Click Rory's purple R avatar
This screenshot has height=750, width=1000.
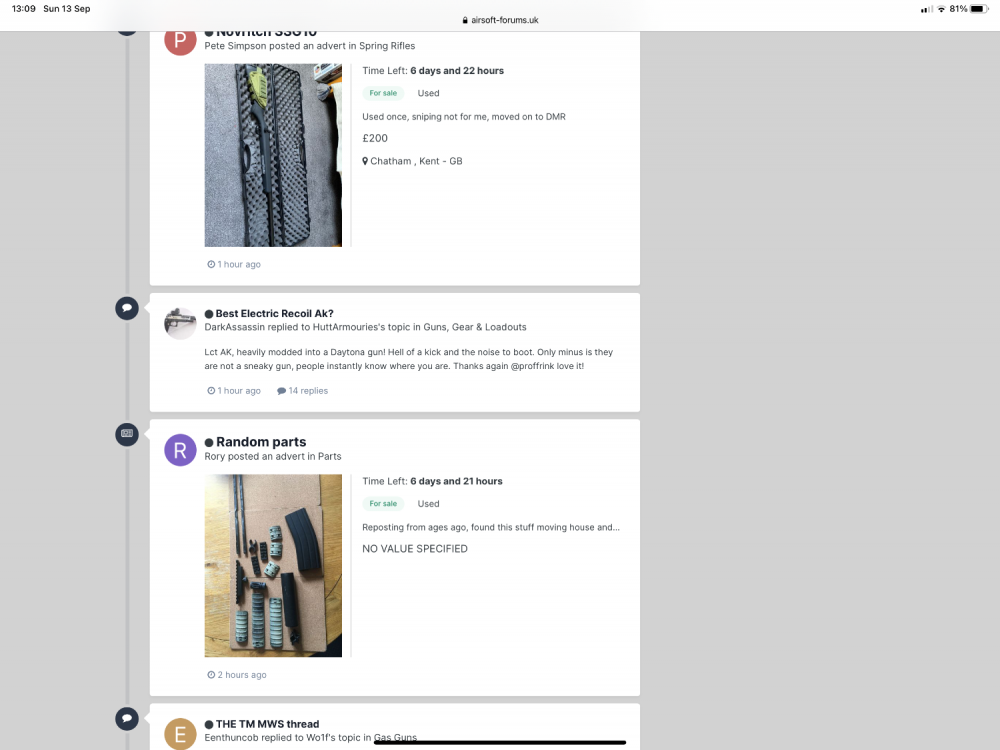pos(180,450)
